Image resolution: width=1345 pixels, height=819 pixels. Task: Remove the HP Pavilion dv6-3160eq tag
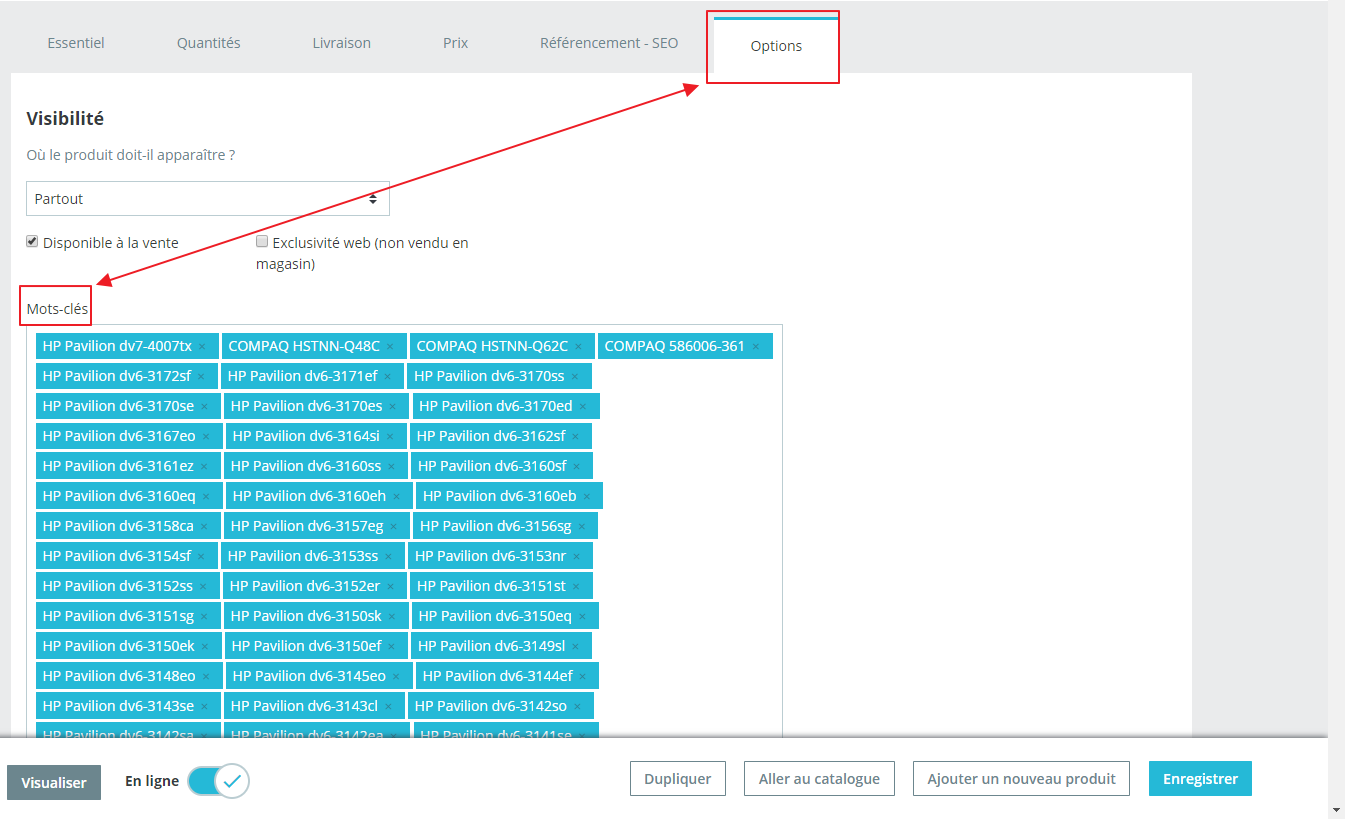(206, 497)
